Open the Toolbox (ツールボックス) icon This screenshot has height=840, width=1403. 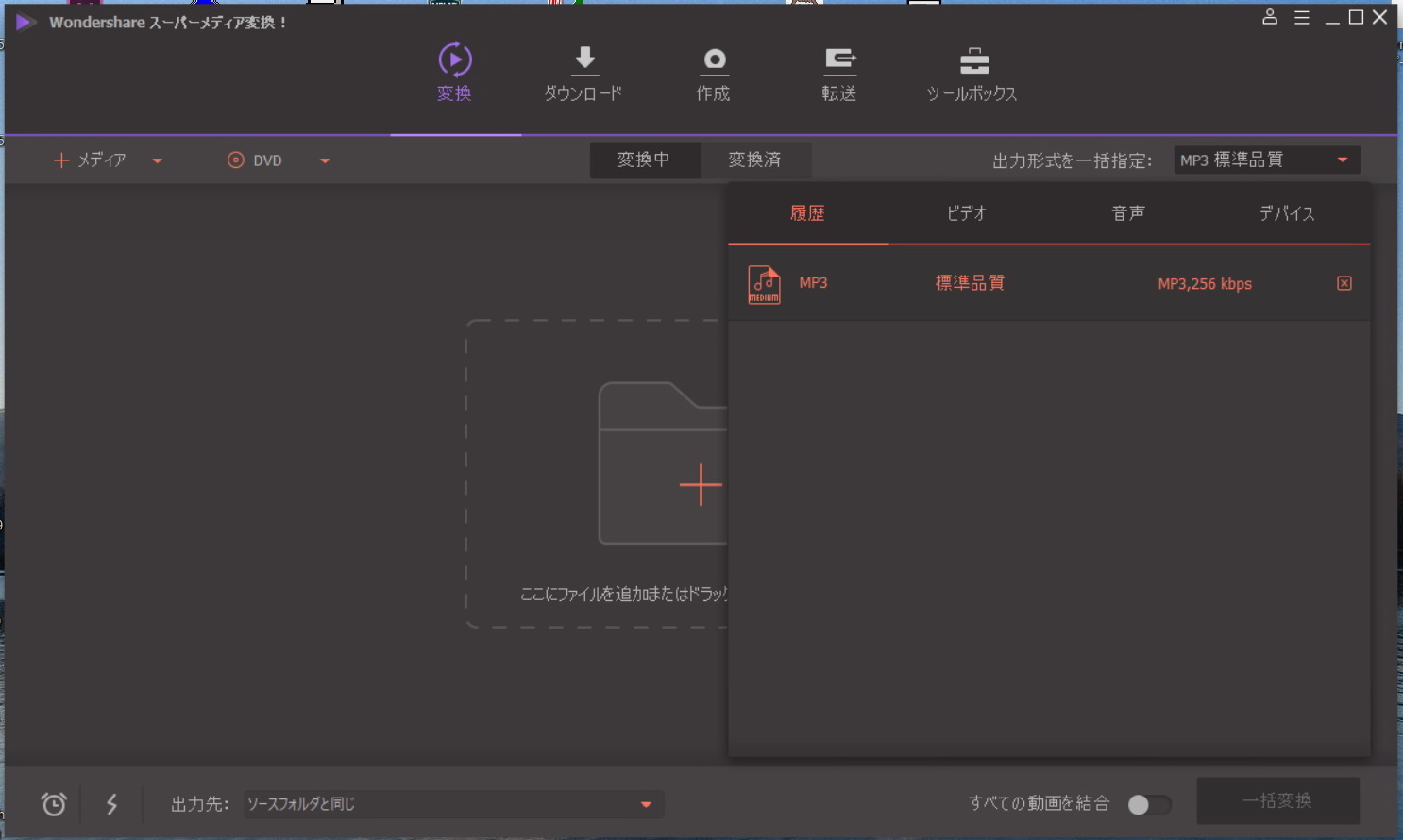coord(973,62)
